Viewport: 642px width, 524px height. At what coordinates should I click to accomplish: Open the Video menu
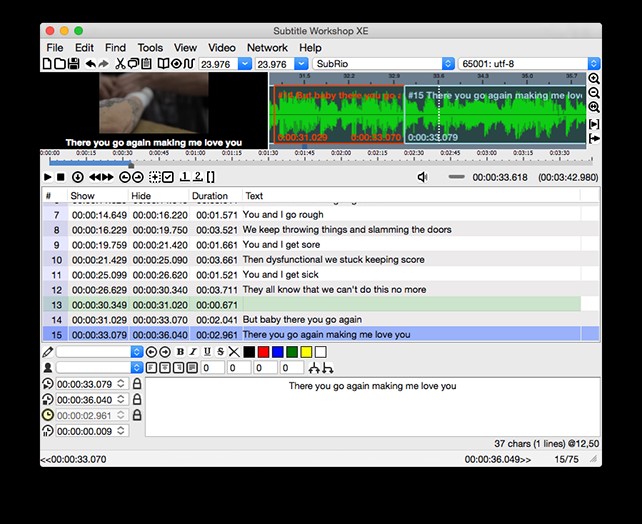(222, 48)
